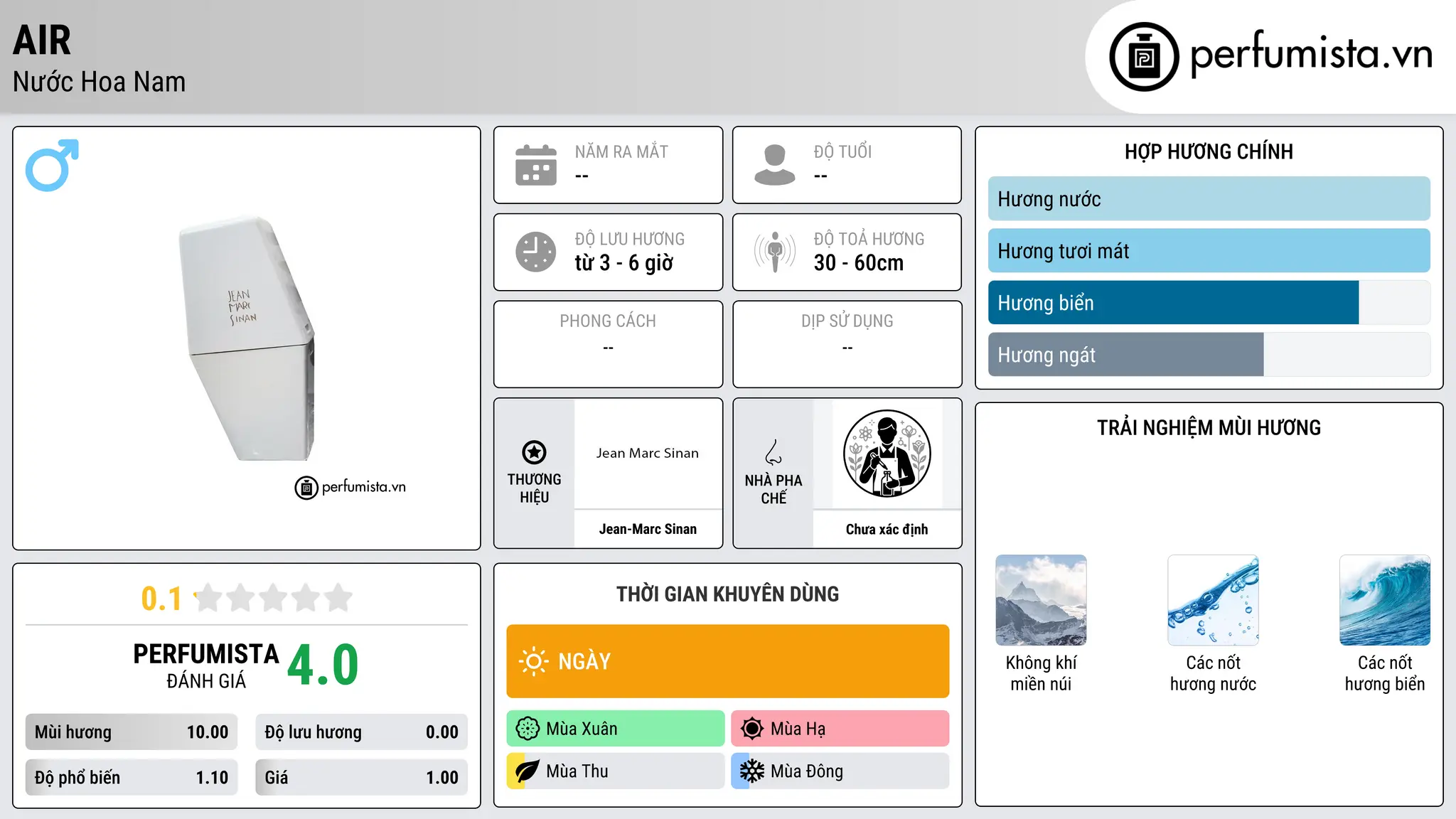The width and height of the screenshot is (1456, 819).
Task: Click the Trải nghiệm mùi hương heading
Action: [x=1209, y=427]
